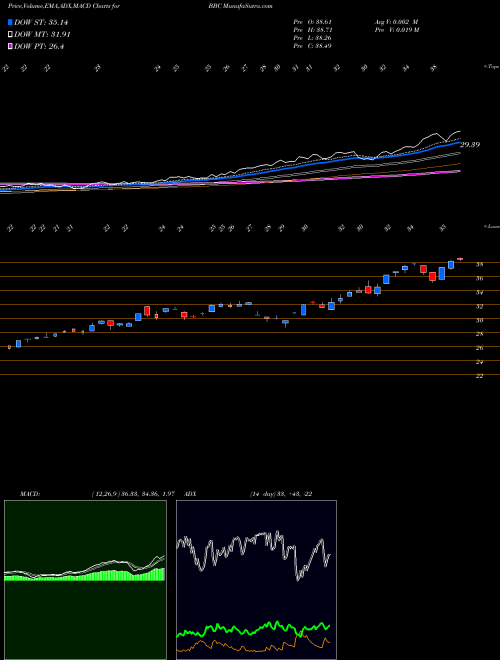This screenshot has width=500, height=660.
Task: Click the '<Tops' axis label
Action: [491, 67]
